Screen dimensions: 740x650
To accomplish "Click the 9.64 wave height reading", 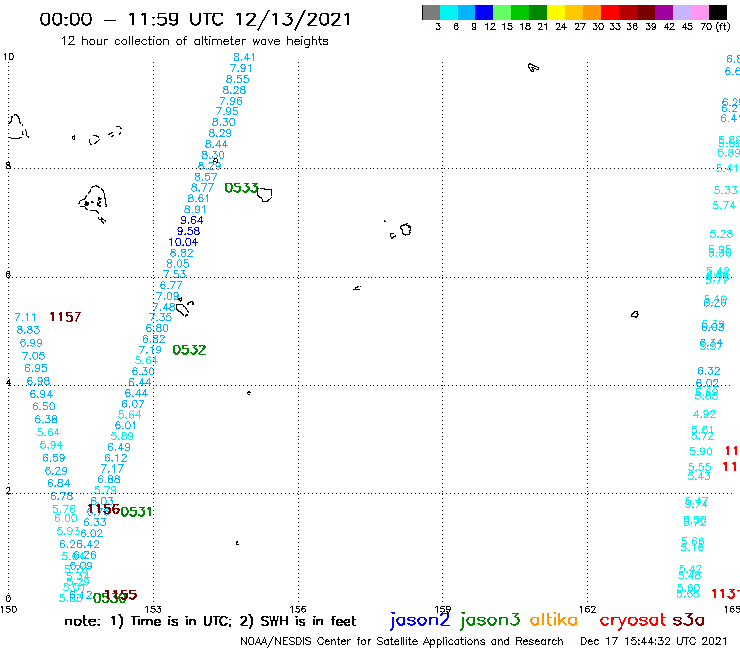I will coord(192,220).
